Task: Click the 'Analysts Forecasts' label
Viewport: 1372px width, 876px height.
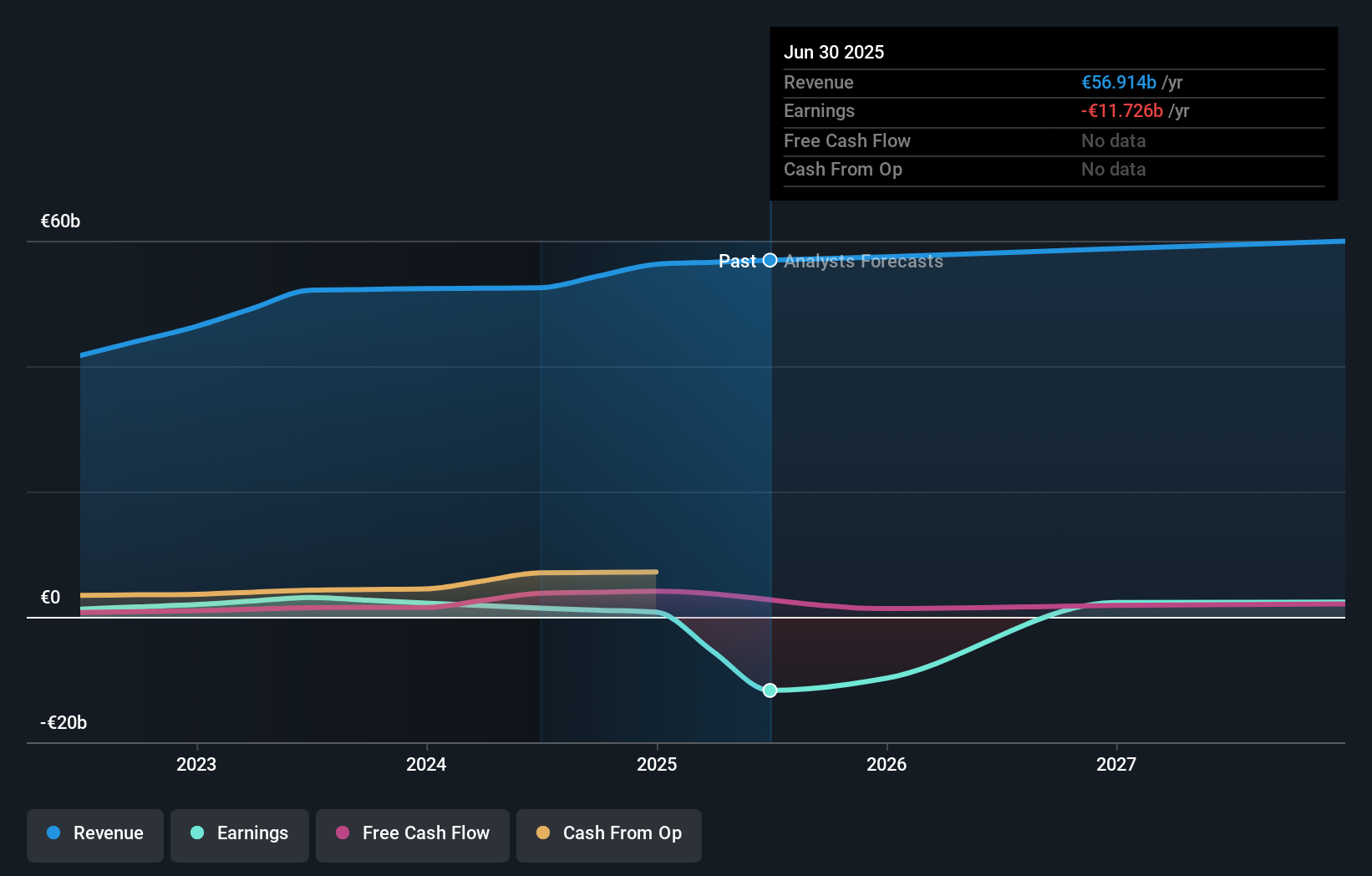Action: point(863,262)
